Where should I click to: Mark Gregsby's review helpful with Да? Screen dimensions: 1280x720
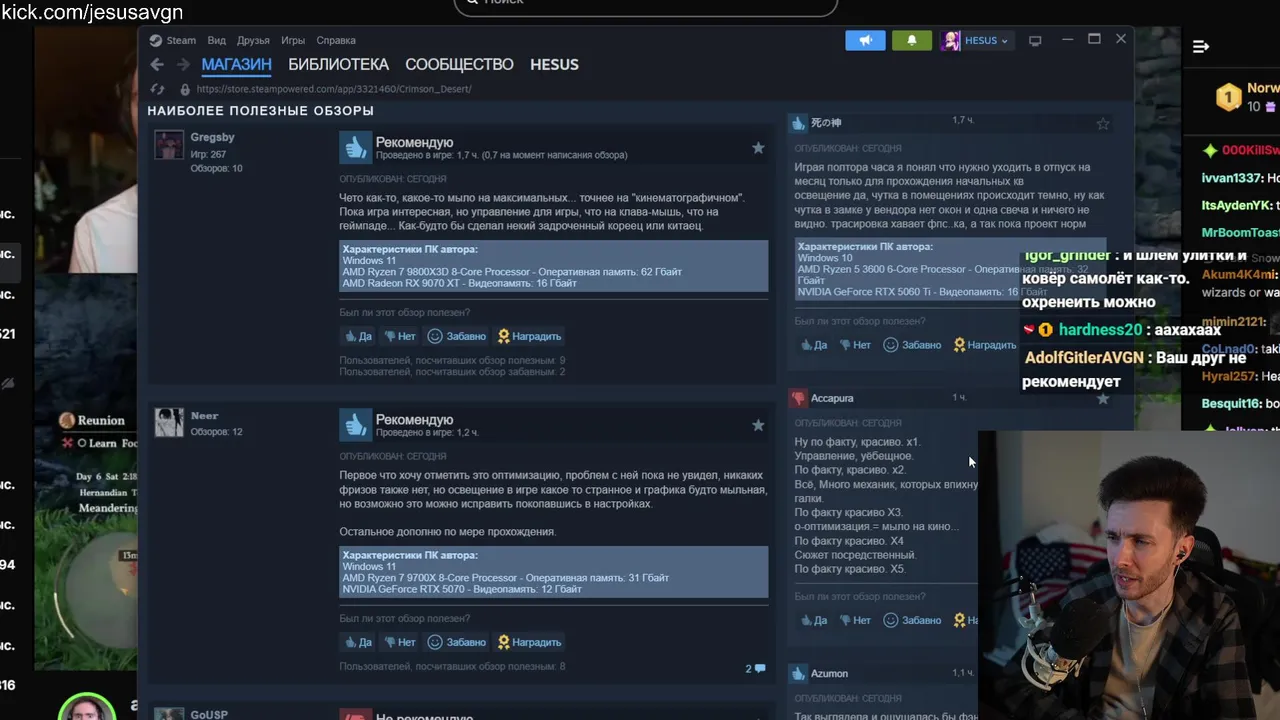click(x=357, y=336)
